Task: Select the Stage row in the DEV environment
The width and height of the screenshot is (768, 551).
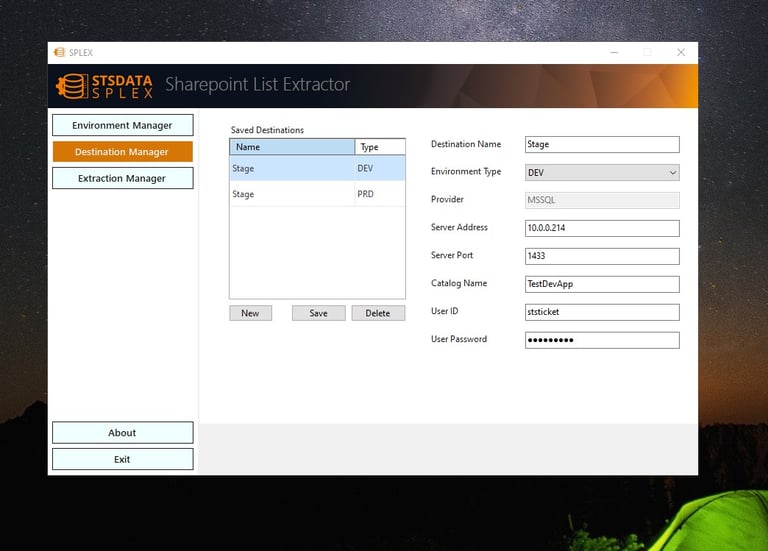Action: (x=317, y=168)
